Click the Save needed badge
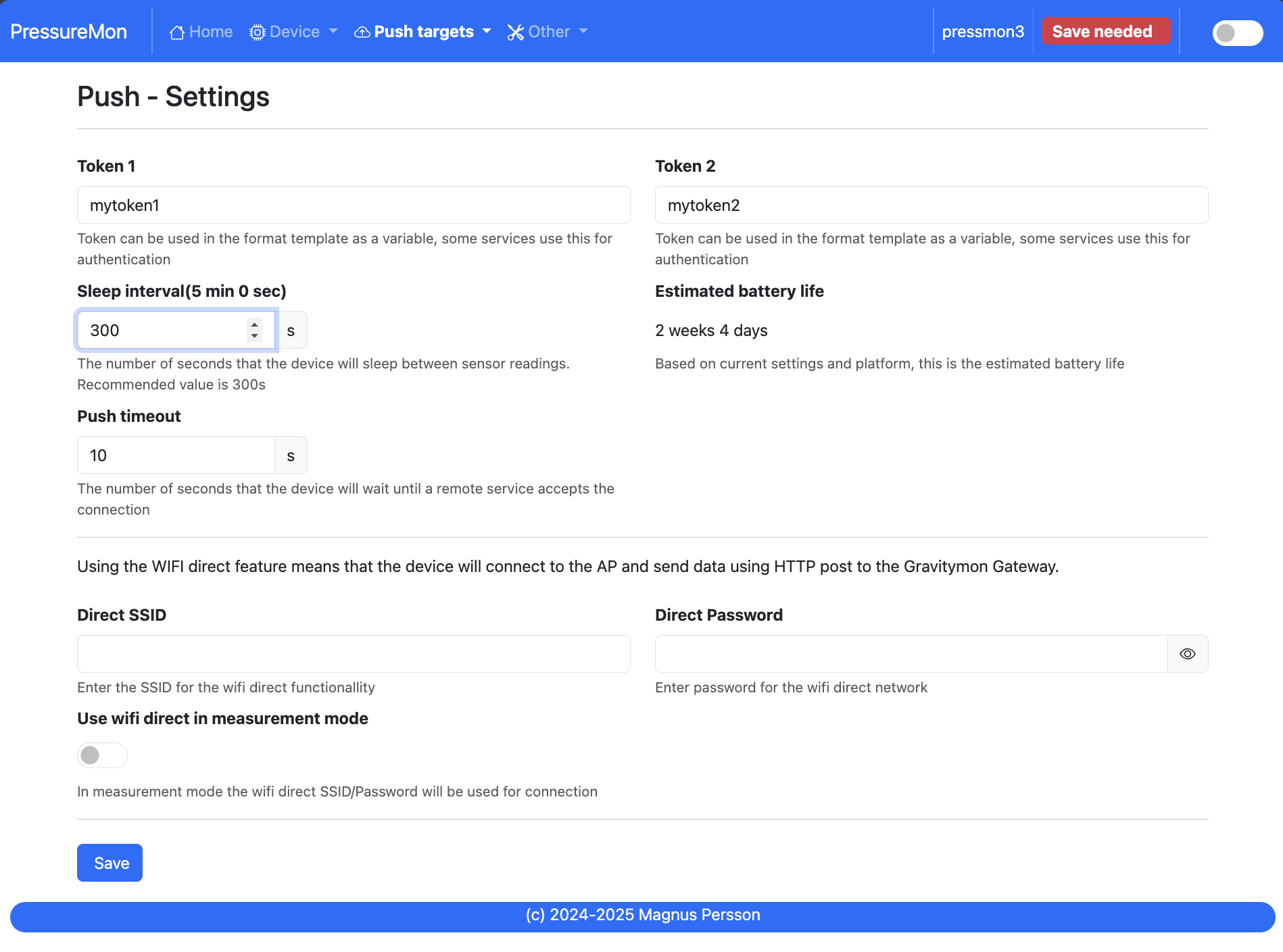1283x952 pixels. click(x=1105, y=32)
